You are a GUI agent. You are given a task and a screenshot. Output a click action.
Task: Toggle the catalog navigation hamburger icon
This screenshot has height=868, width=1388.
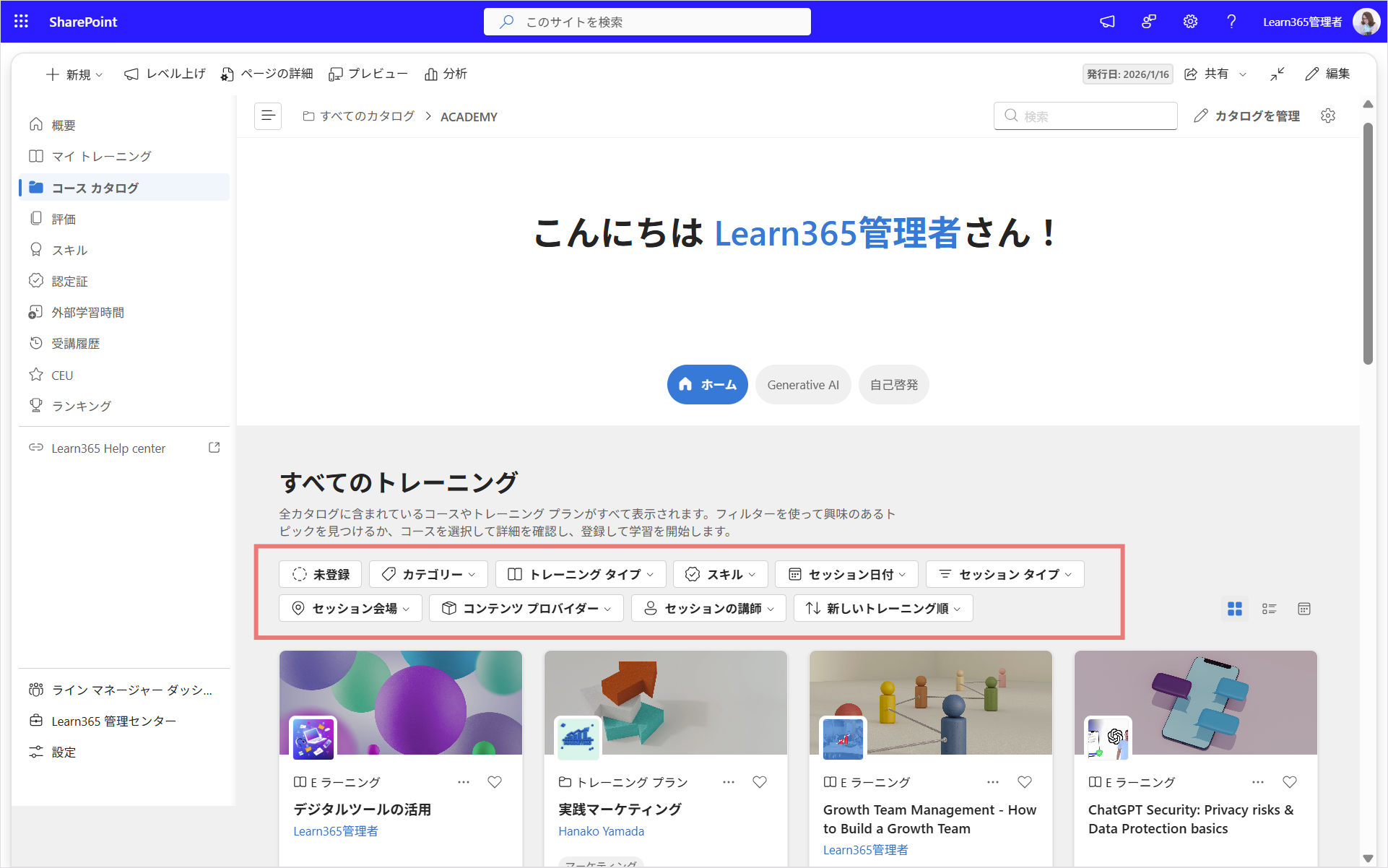tap(268, 116)
